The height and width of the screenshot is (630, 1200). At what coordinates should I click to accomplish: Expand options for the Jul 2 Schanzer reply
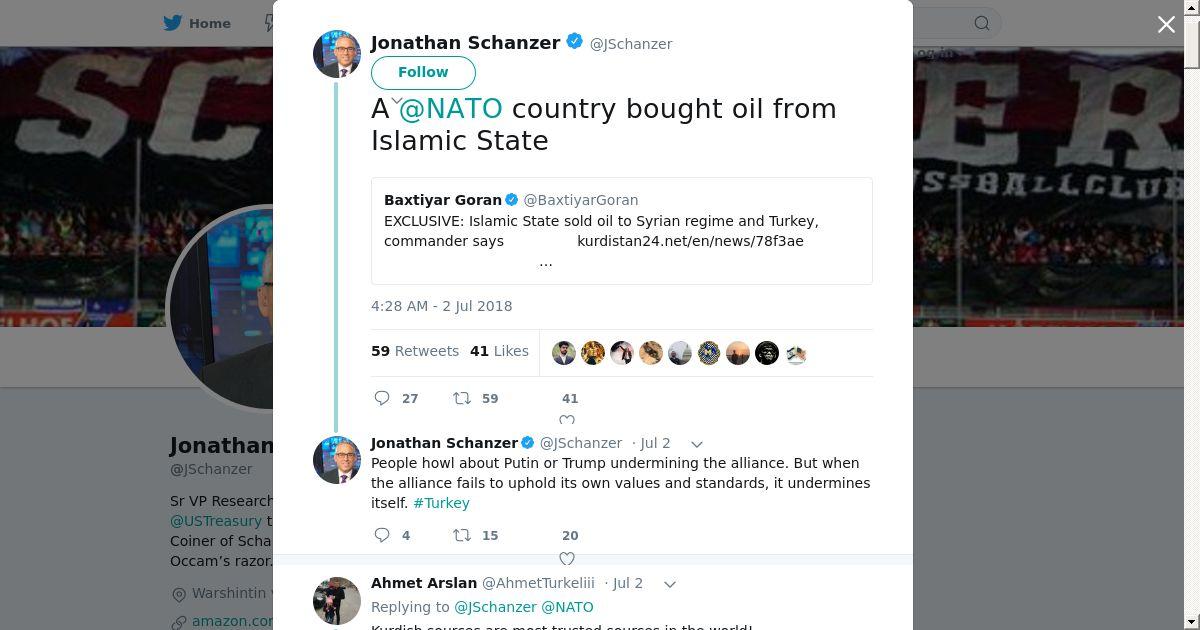697,443
